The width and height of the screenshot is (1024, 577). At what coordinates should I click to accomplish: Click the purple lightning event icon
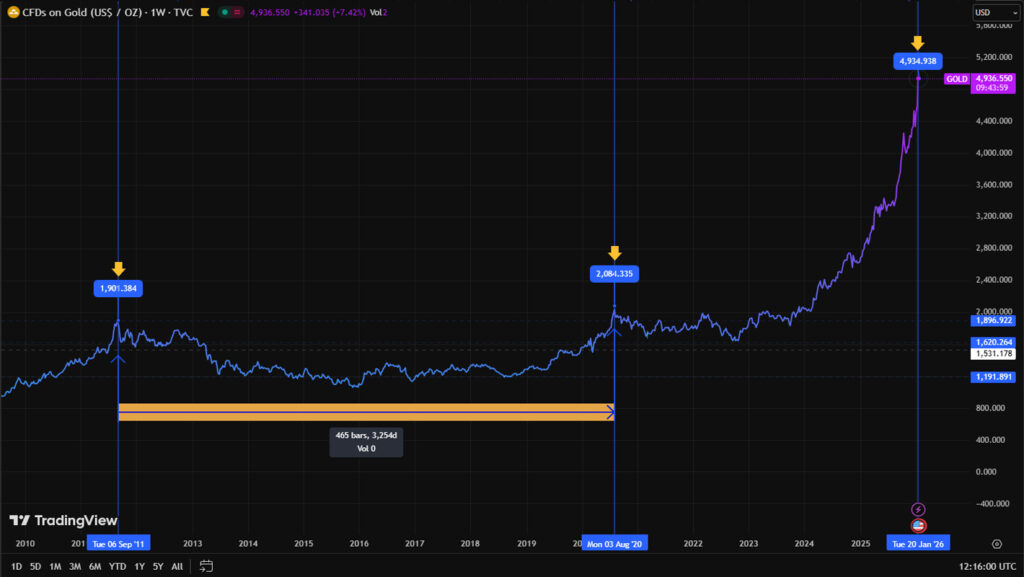coord(918,509)
